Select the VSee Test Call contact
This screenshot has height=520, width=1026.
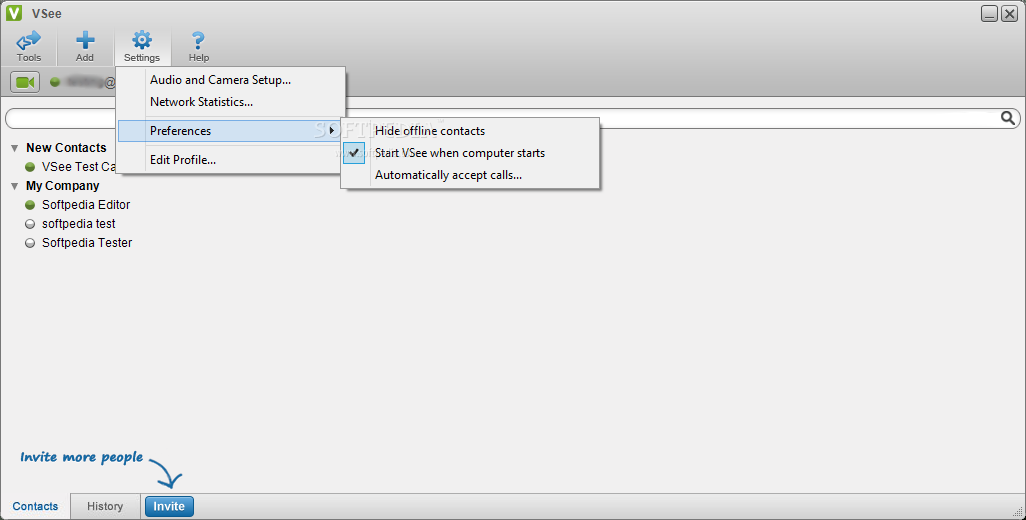79,167
